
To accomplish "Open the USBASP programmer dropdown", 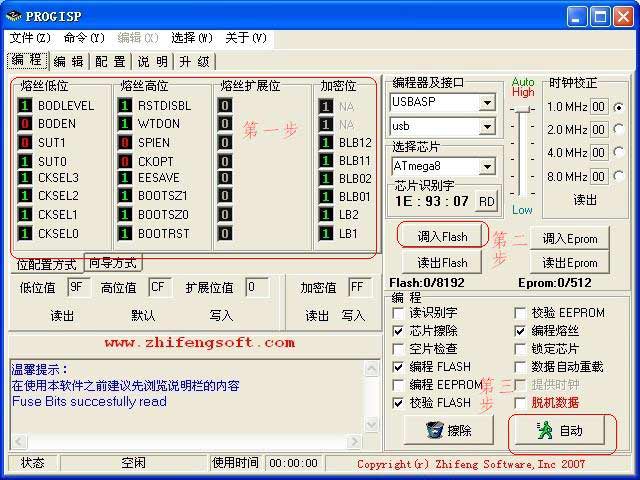I will click(x=487, y=103).
